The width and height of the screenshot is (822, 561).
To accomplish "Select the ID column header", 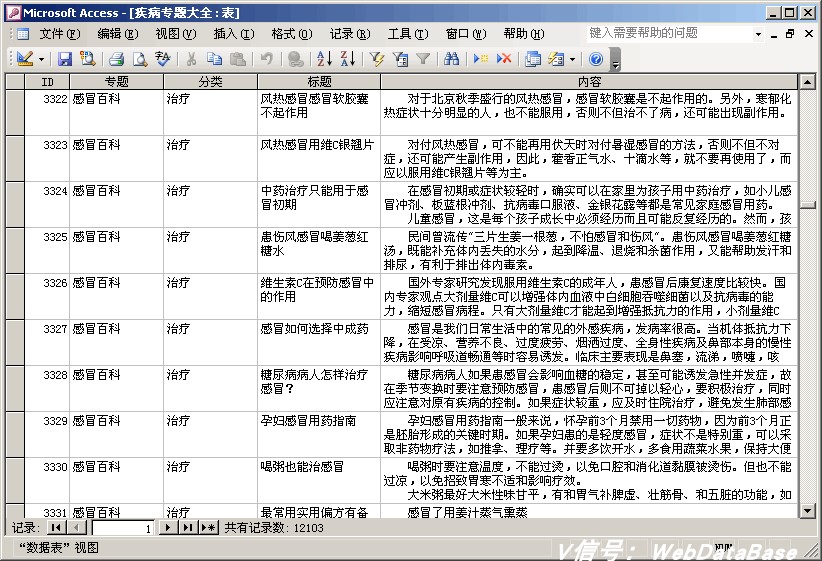I will (x=47, y=82).
